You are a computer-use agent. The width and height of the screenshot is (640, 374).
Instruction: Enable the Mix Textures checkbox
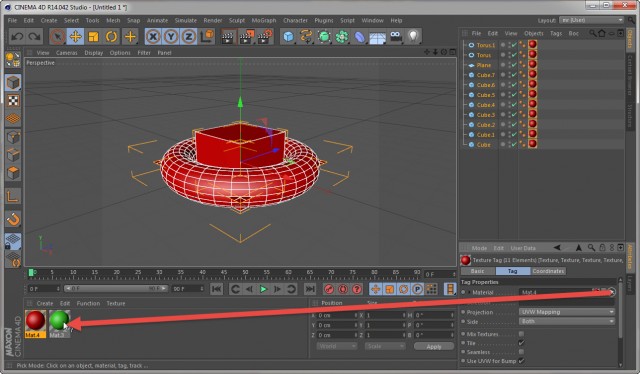[x=521, y=334]
